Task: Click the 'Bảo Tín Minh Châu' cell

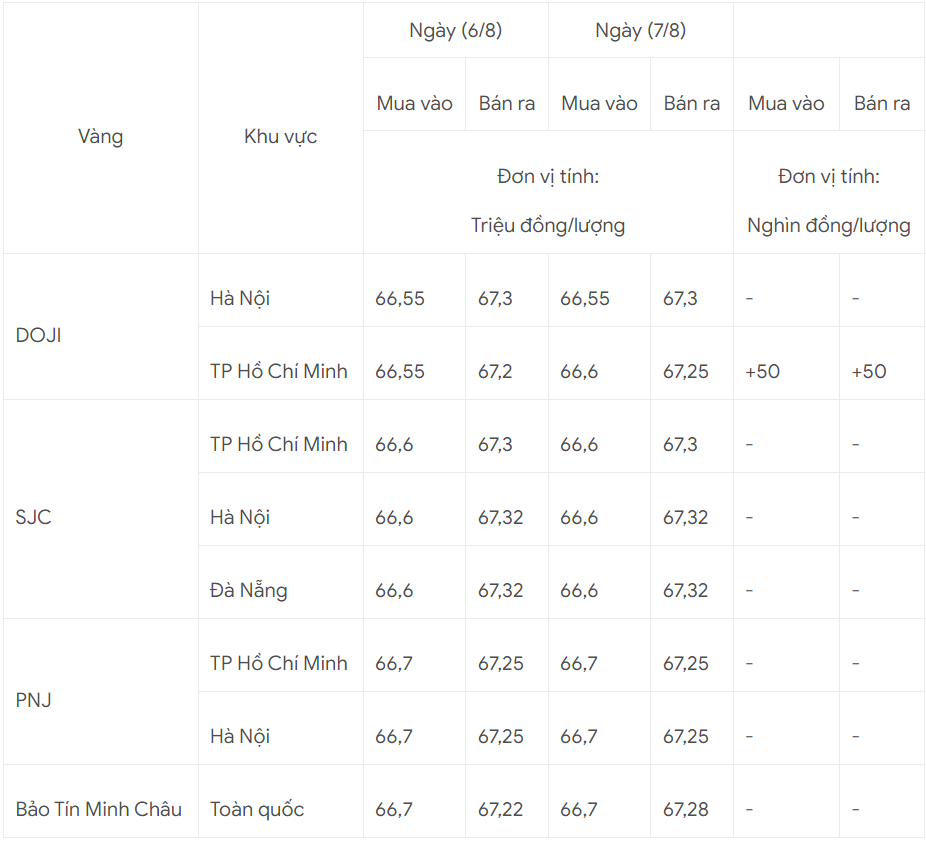Action: [99, 809]
